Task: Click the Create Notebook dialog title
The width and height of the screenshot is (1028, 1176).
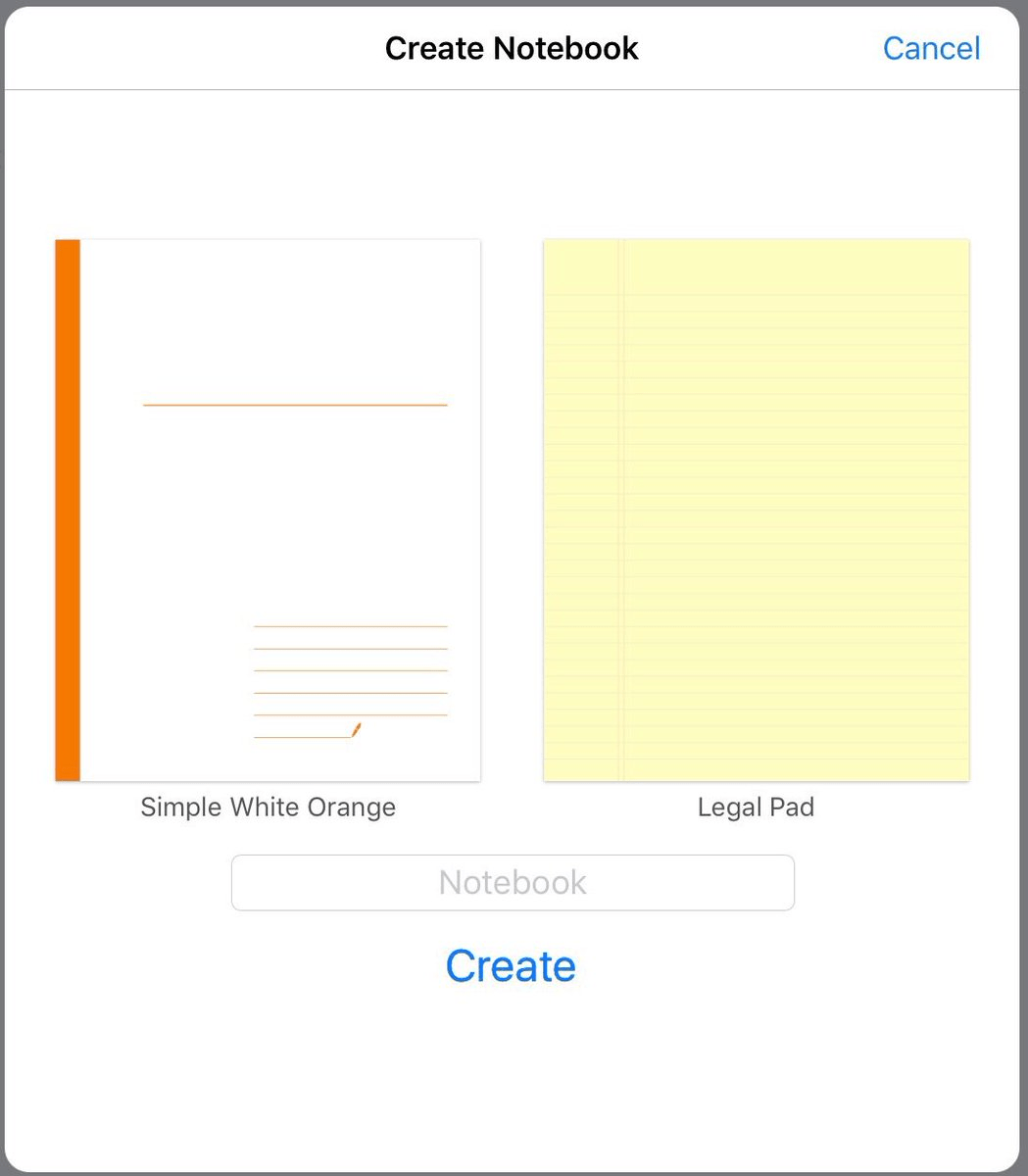Action: [512, 48]
